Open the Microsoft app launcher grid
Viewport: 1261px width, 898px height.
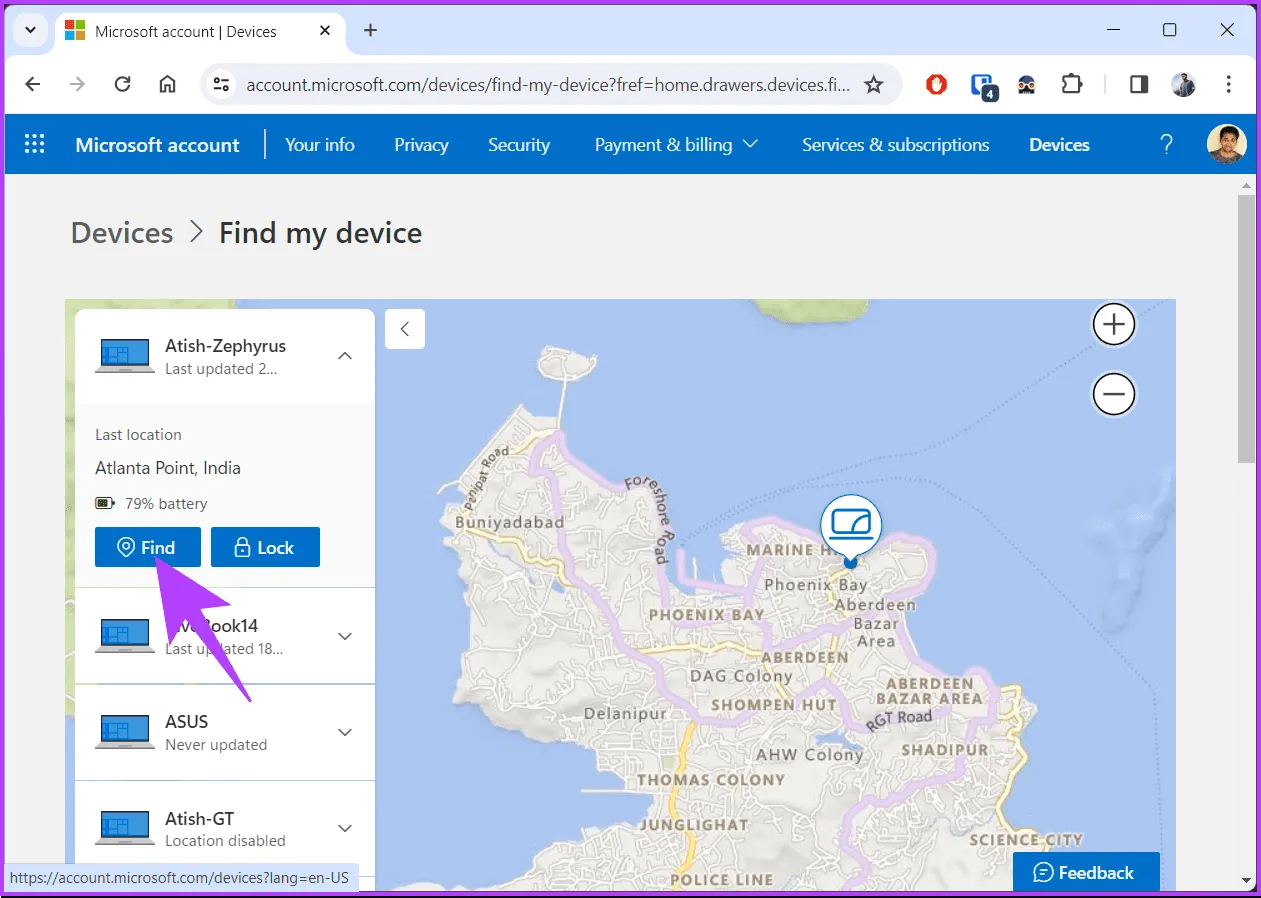(35, 145)
